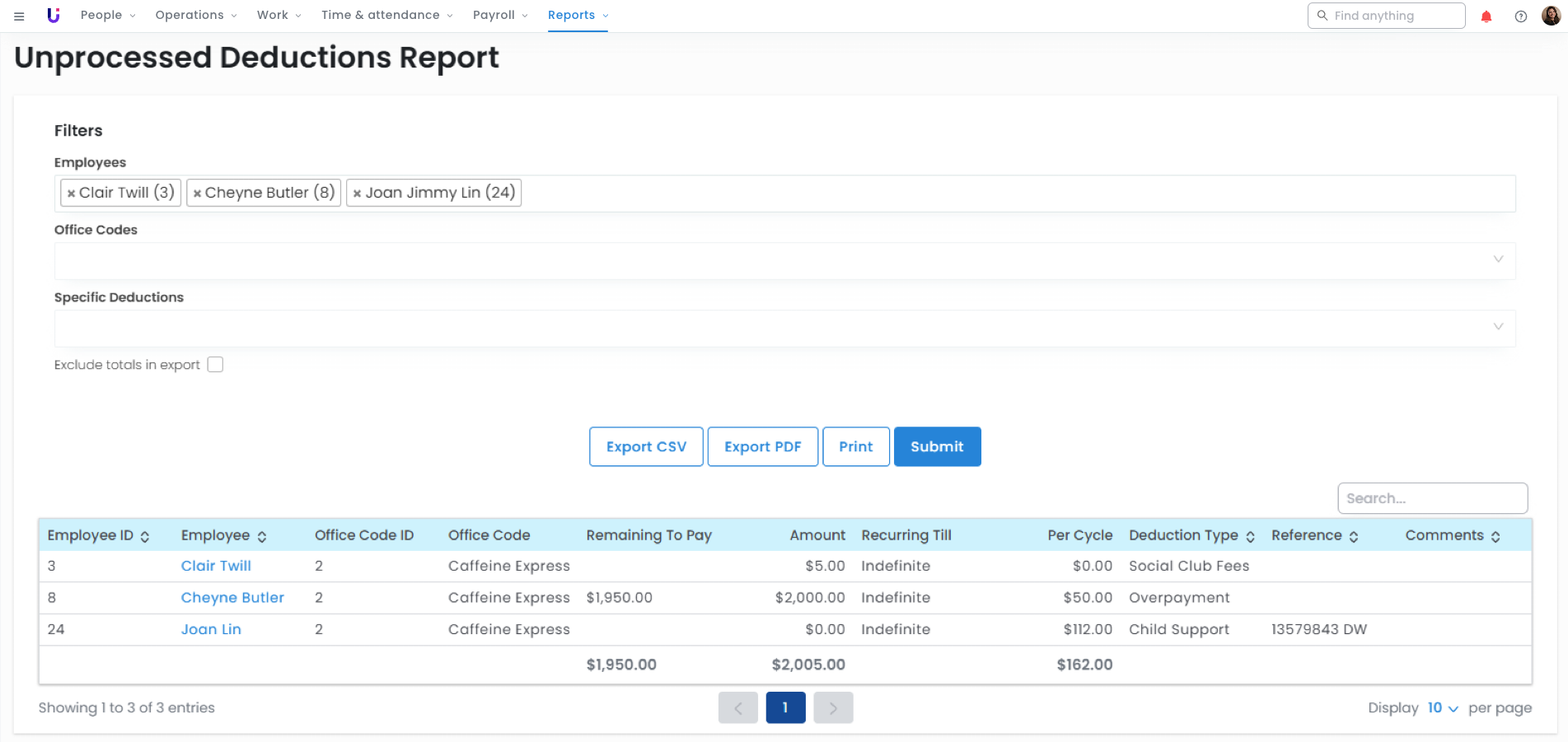Open the hamburger menu icon
The height and width of the screenshot is (742, 1568).
point(19,16)
